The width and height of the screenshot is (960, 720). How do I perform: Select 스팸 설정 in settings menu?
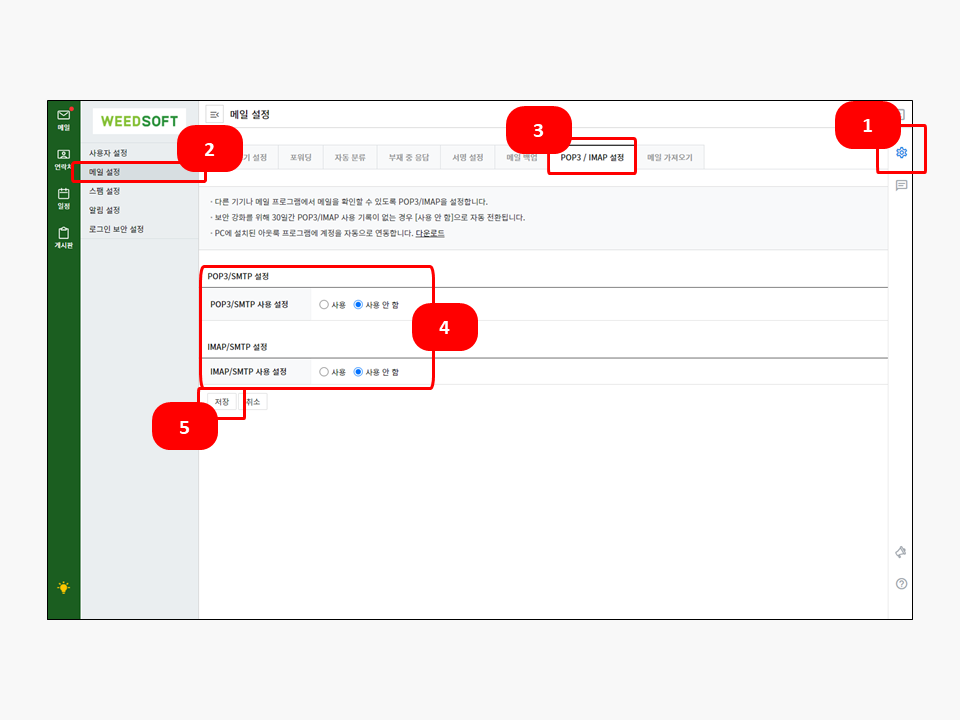pos(105,191)
